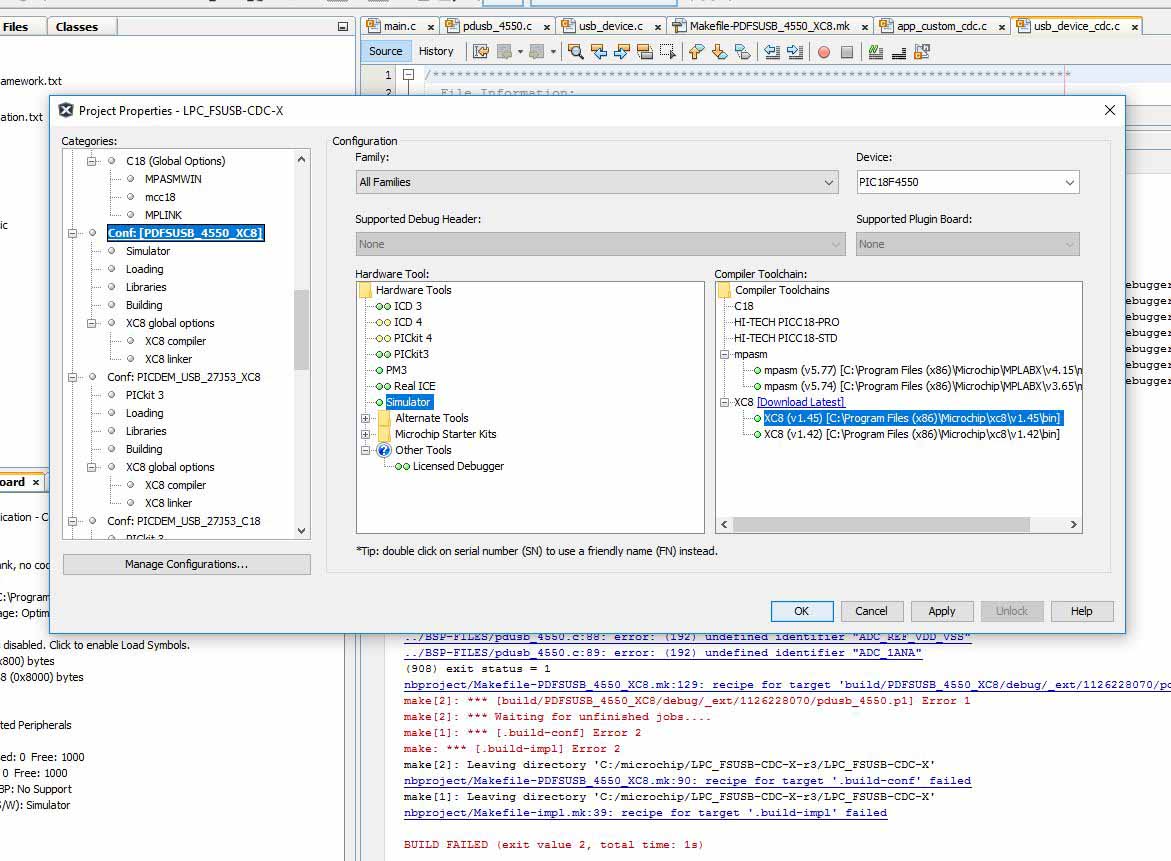Open the Family dropdown showing All Families
Viewport: 1171px width, 861px height.
pyautogui.click(x=597, y=182)
